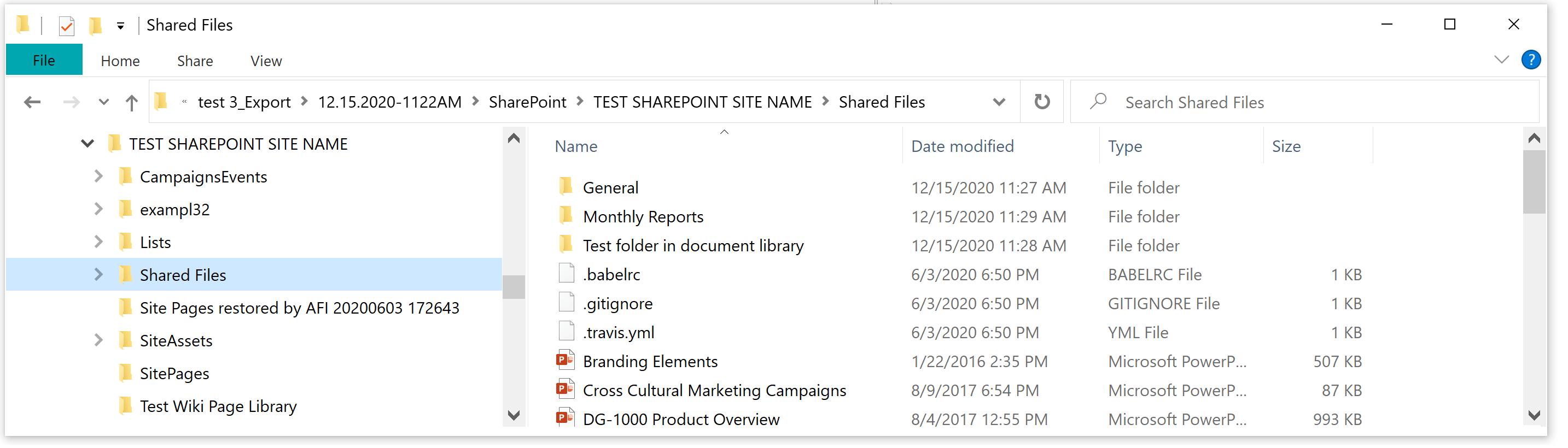Open the File menu
The width and height of the screenshot is (1568, 448).
point(43,60)
